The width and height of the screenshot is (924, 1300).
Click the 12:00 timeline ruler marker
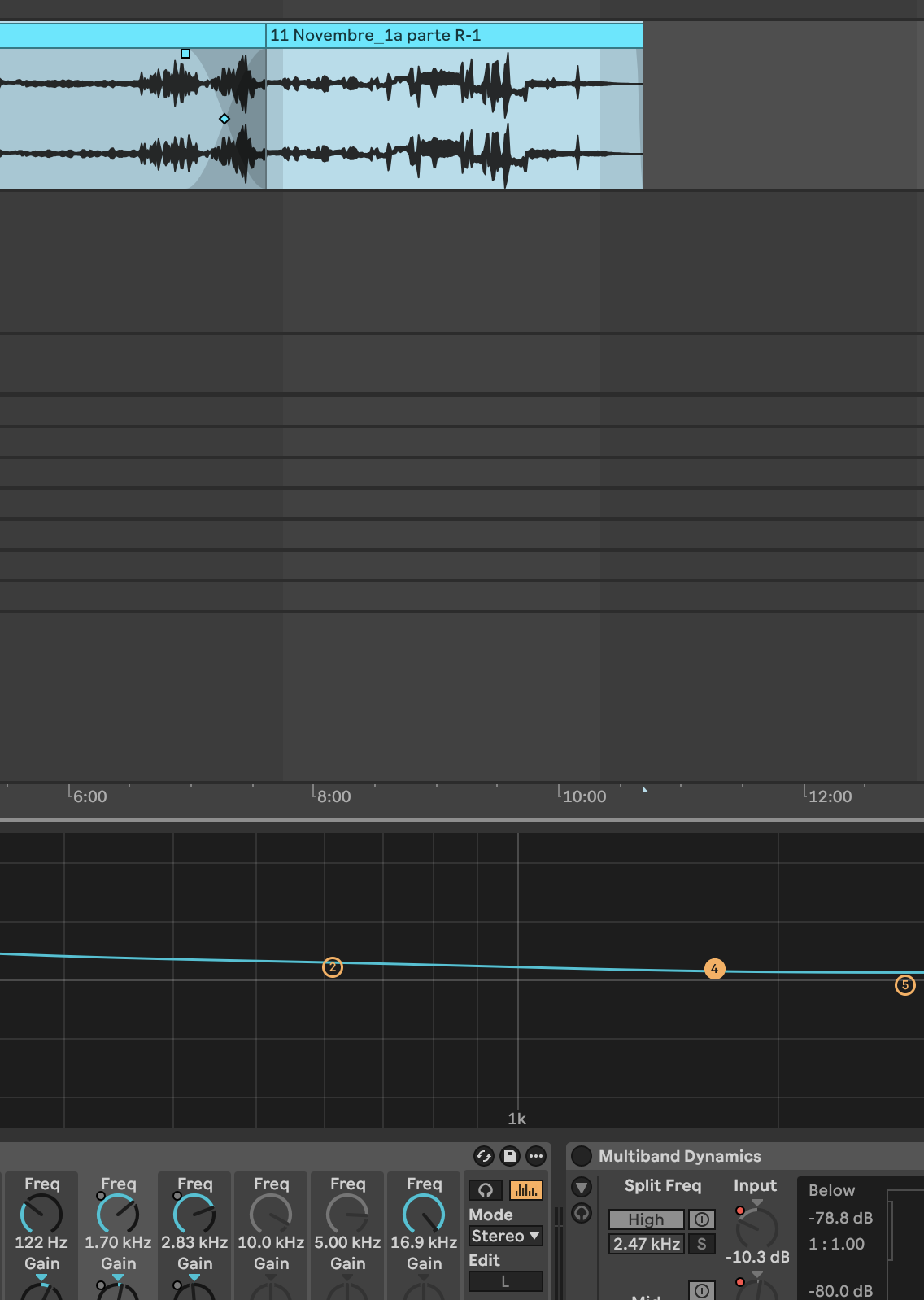(830, 796)
